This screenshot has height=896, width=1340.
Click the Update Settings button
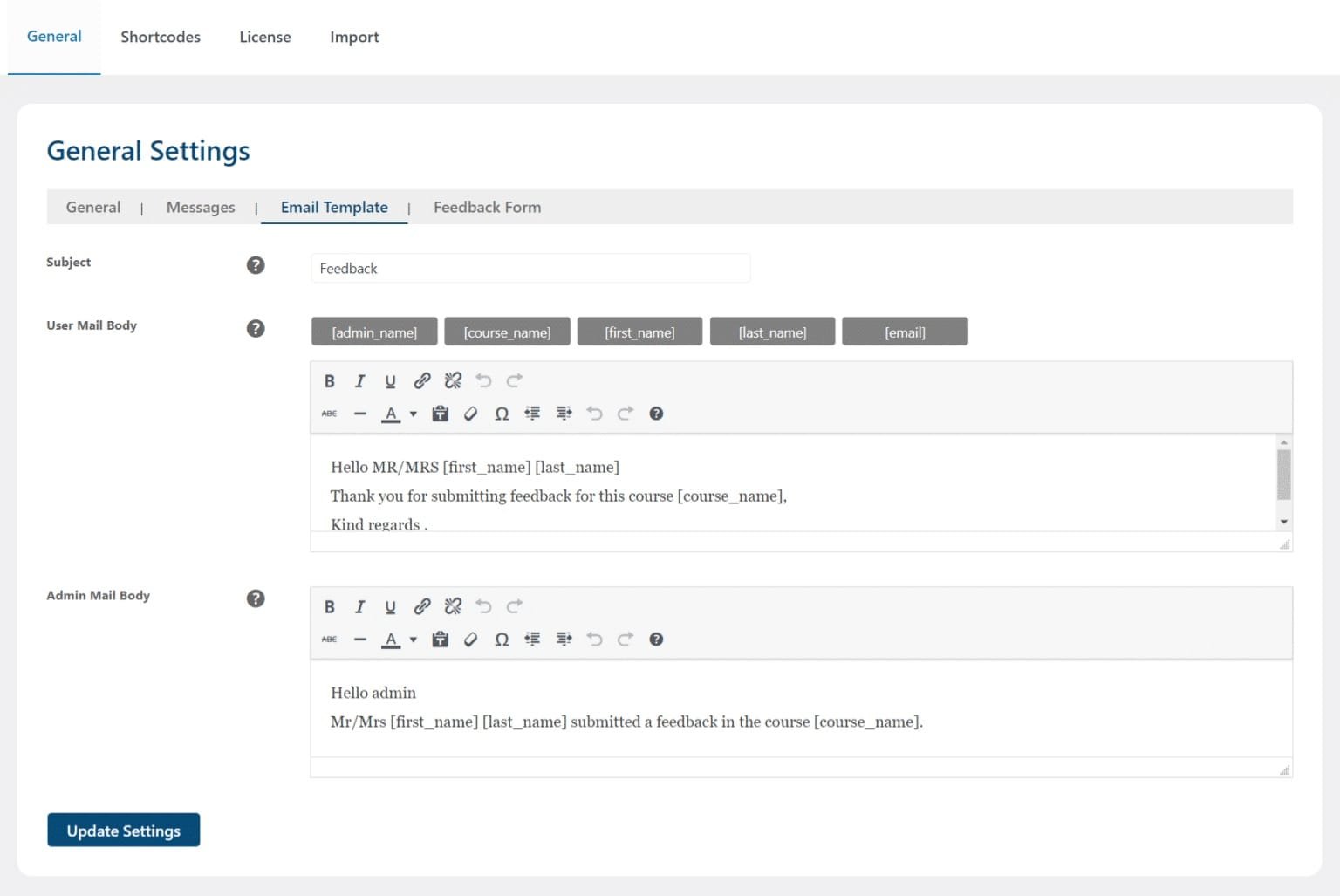[x=123, y=830]
